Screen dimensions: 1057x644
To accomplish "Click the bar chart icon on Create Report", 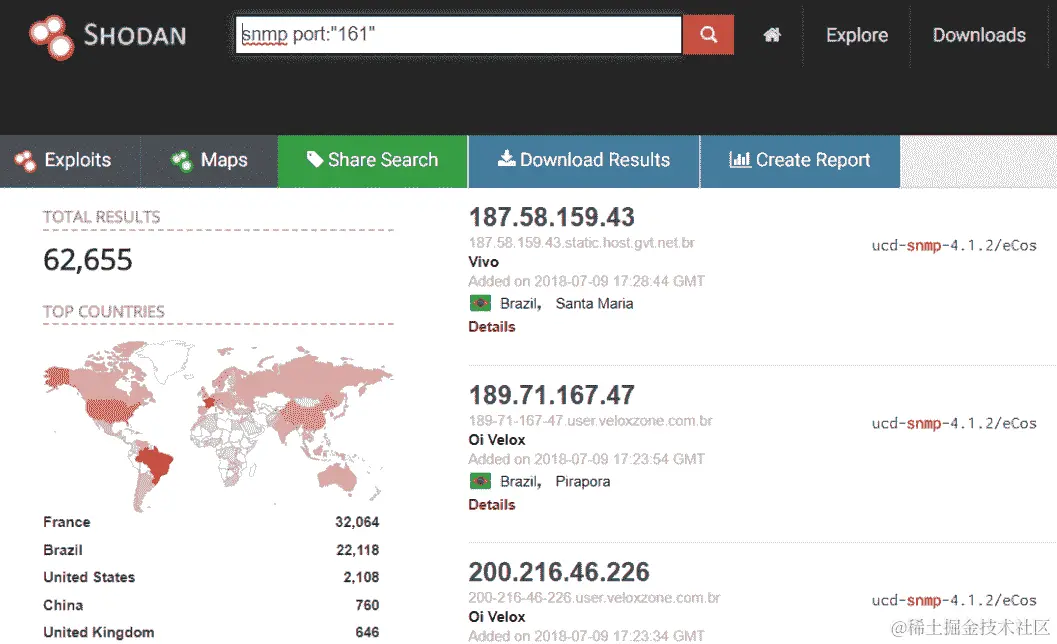I will click(739, 159).
